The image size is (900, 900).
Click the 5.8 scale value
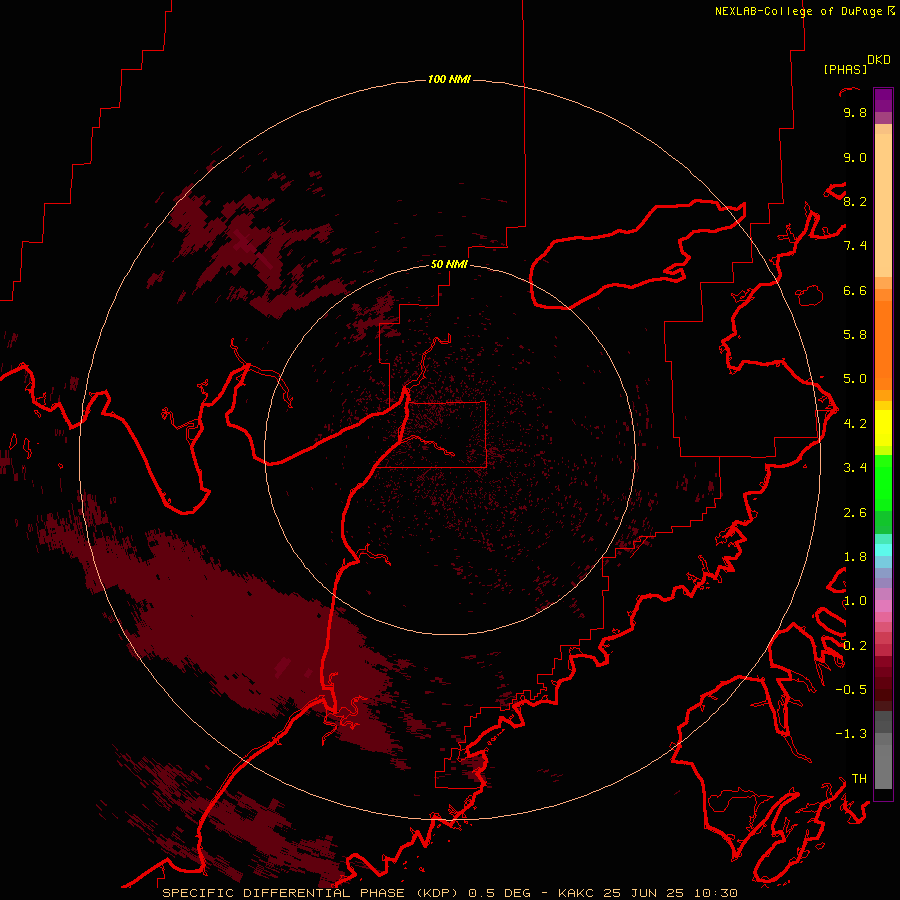coord(855,335)
